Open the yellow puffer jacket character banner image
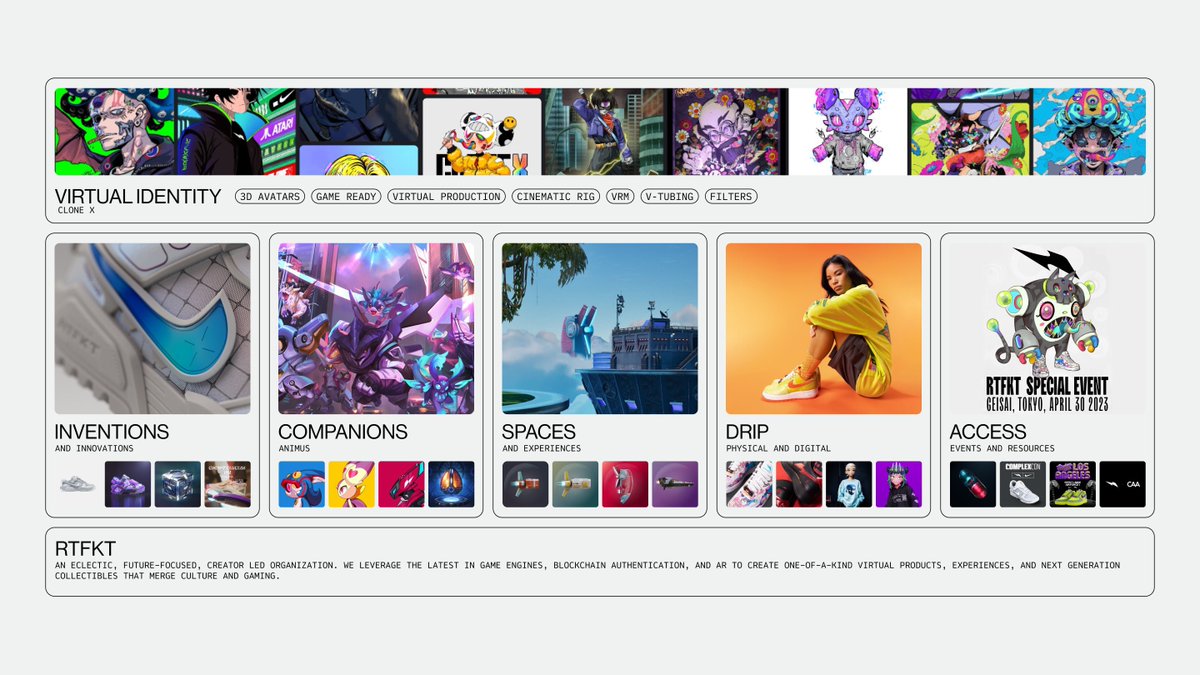The image size is (1200, 675). tap(482, 137)
